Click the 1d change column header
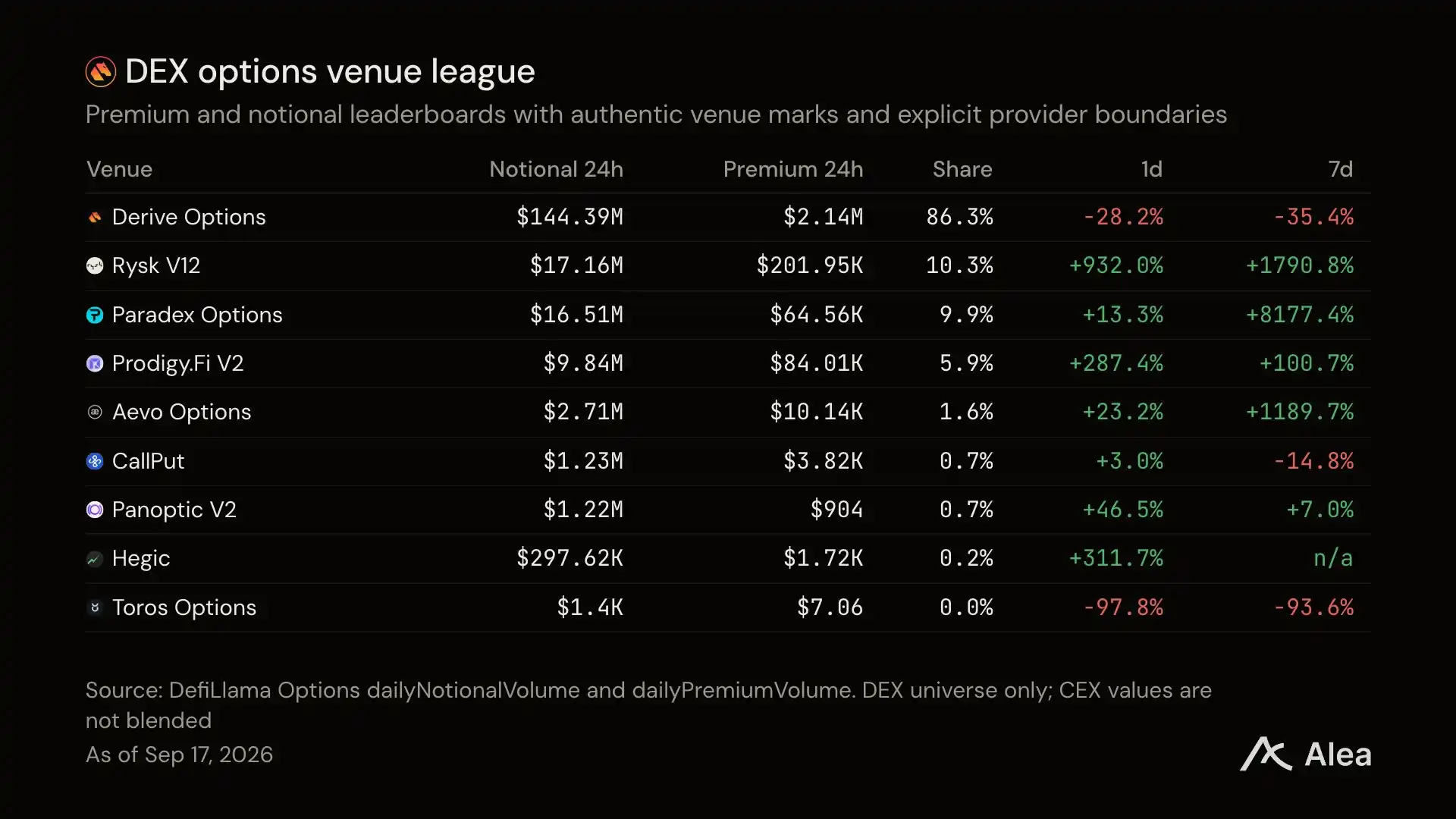 [1151, 169]
